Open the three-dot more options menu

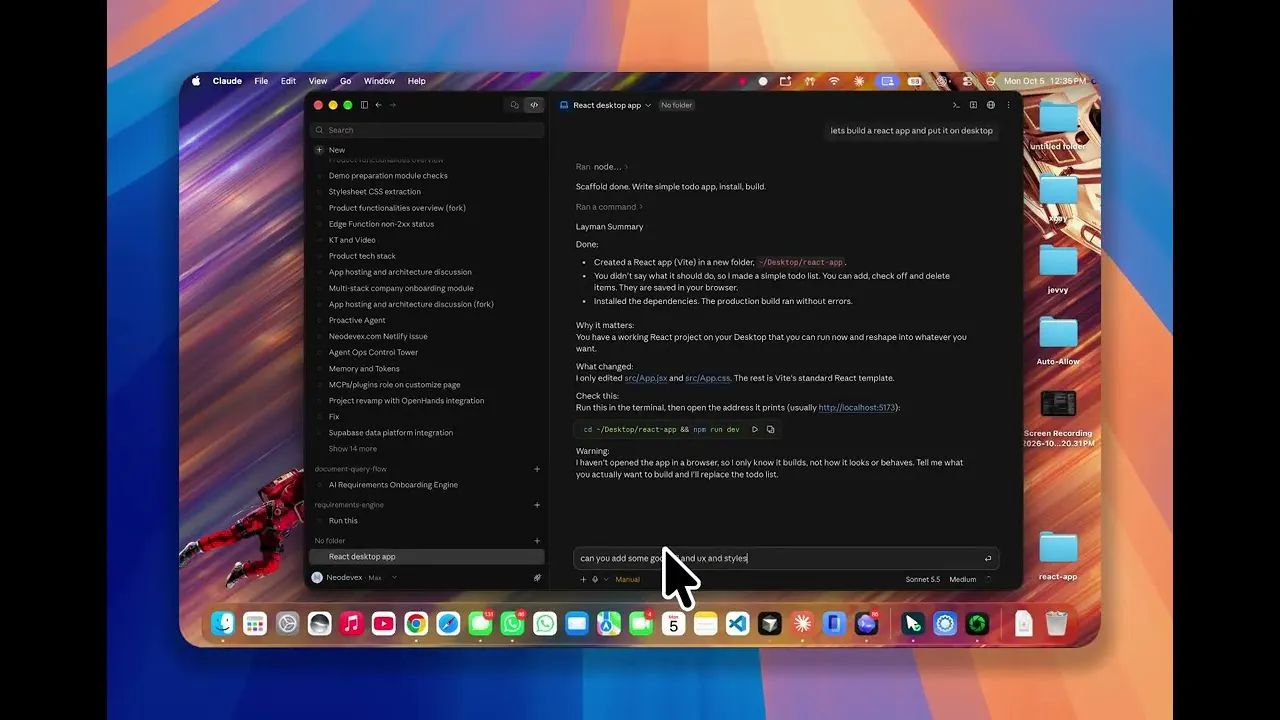(1008, 105)
